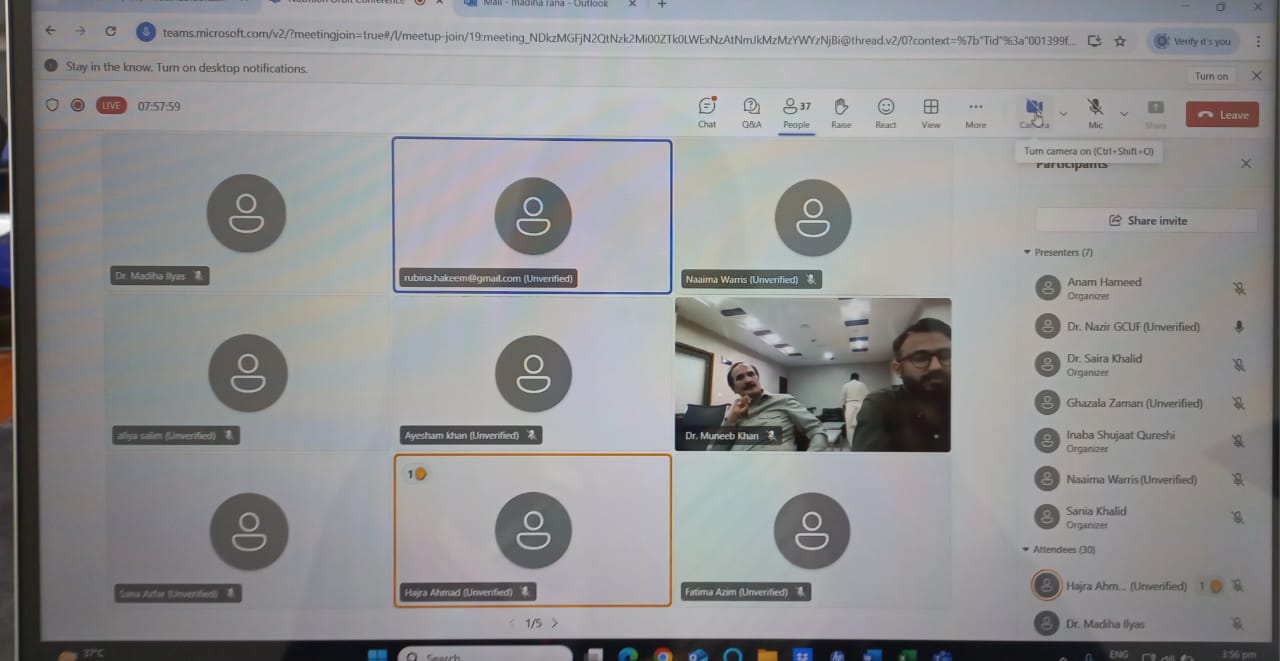Open the React emoji menu
This screenshot has height=661, width=1280.
pyautogui.click(x=885, y=112)
